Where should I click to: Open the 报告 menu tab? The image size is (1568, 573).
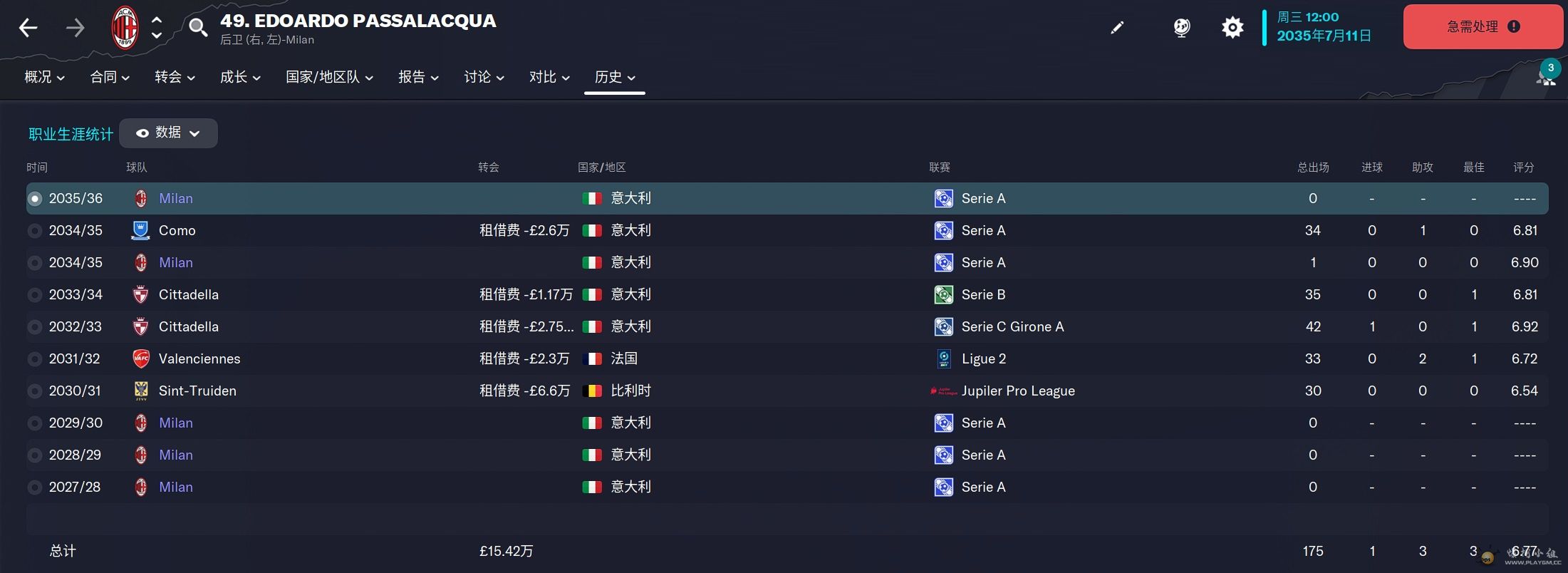418,77
